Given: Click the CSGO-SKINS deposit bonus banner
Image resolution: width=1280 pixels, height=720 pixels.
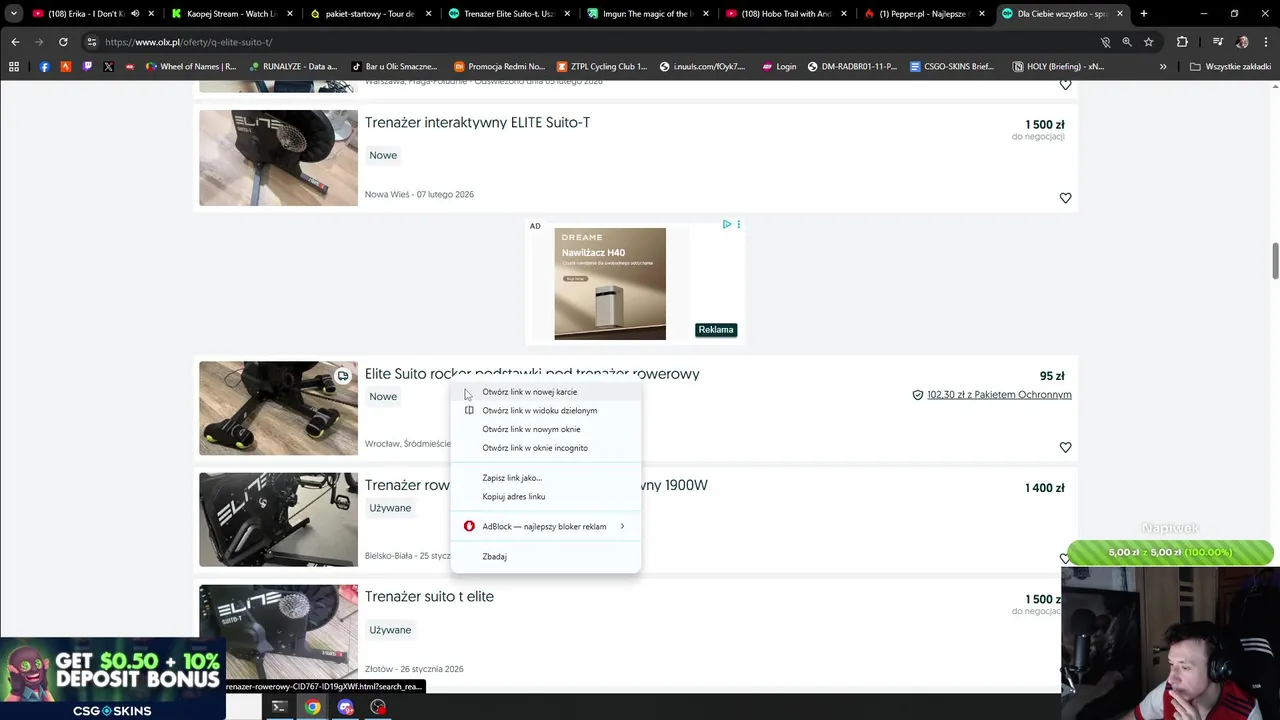Looking at the screenshot, I should pyautogui.click(x=112, y=680).
